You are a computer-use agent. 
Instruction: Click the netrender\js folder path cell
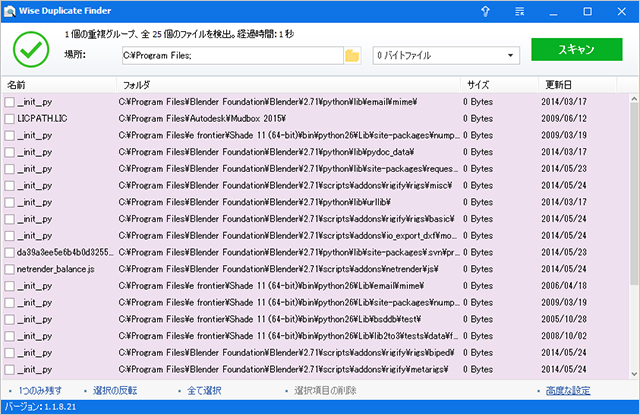tap(278, 269)
